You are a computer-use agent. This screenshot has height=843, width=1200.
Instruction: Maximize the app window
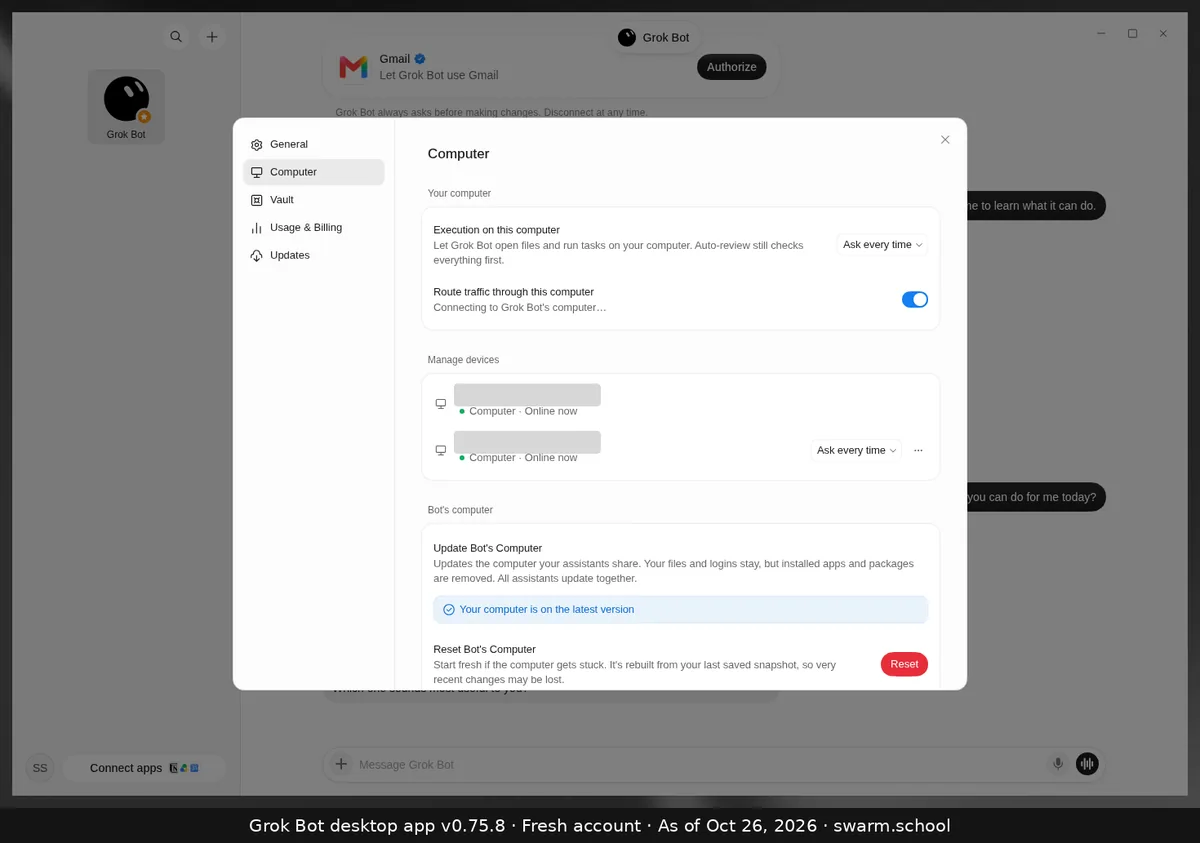point(1132,34)
